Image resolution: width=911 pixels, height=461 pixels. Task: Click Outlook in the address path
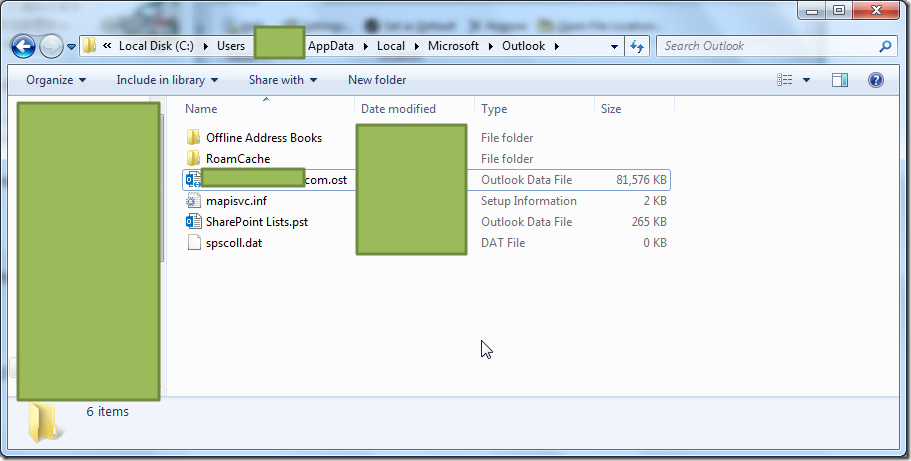click(x=523, y=46)
